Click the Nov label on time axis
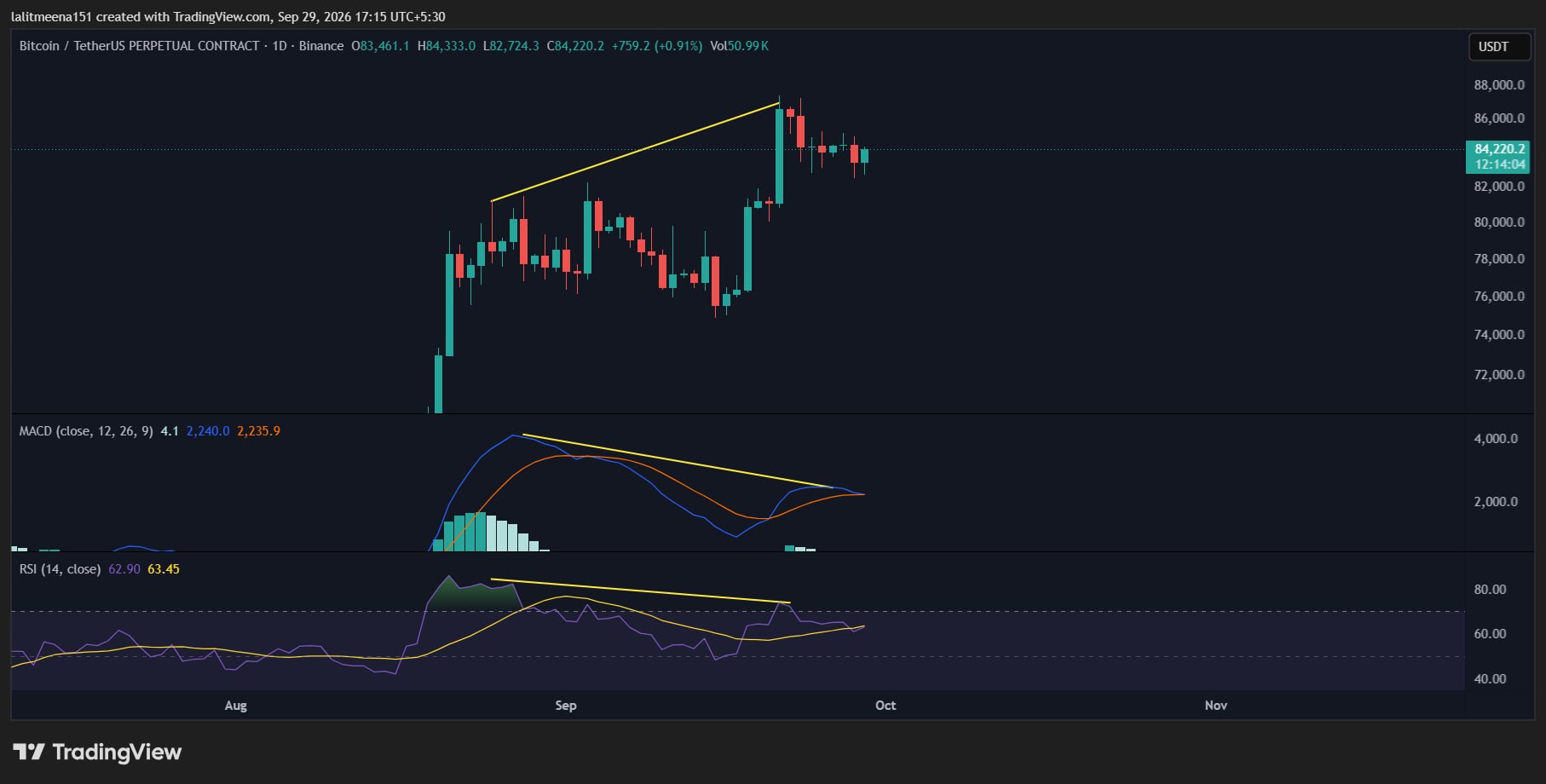This screenshot has width=1546, height=784. point(1216,706)
